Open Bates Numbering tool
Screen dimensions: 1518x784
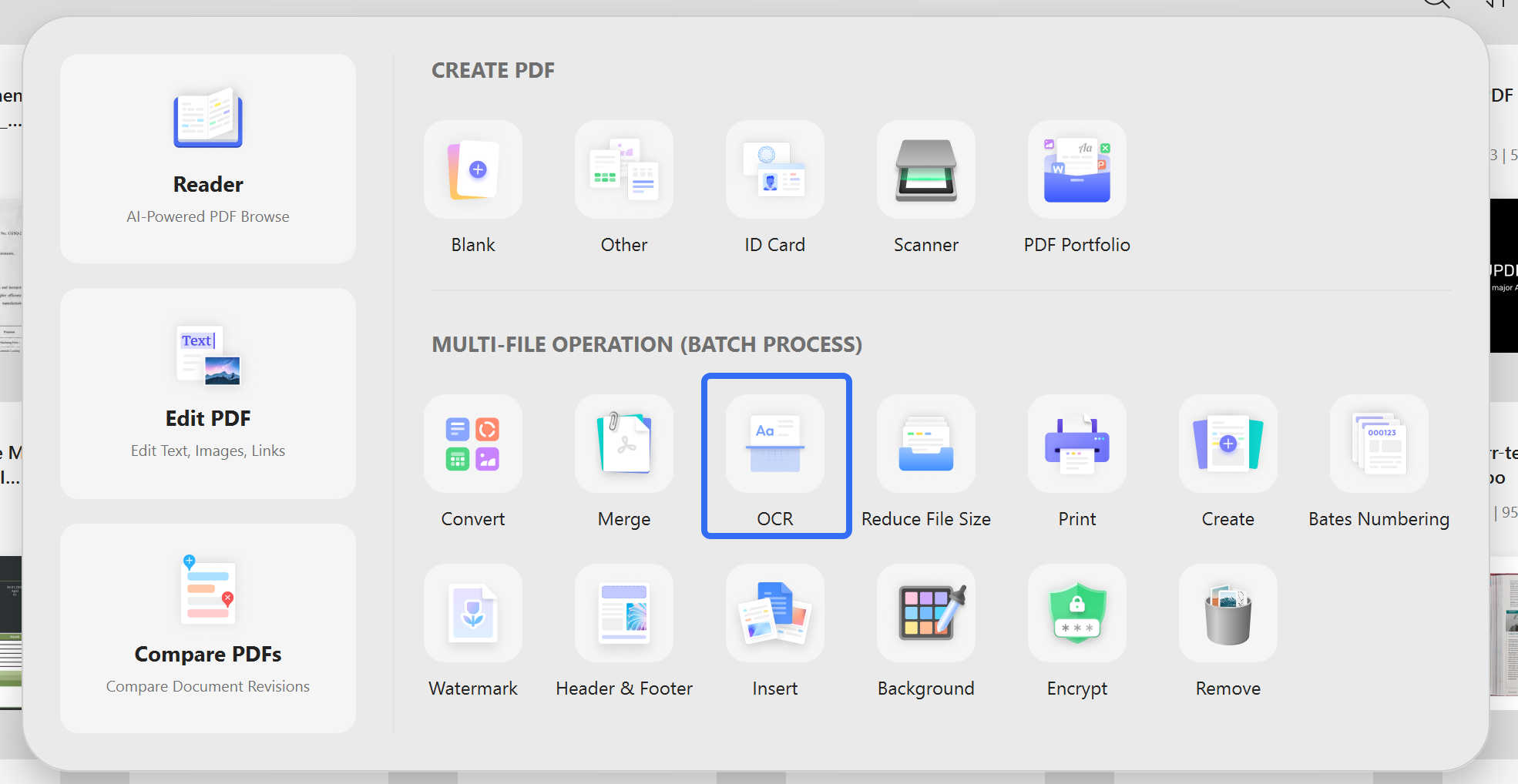1379,444
